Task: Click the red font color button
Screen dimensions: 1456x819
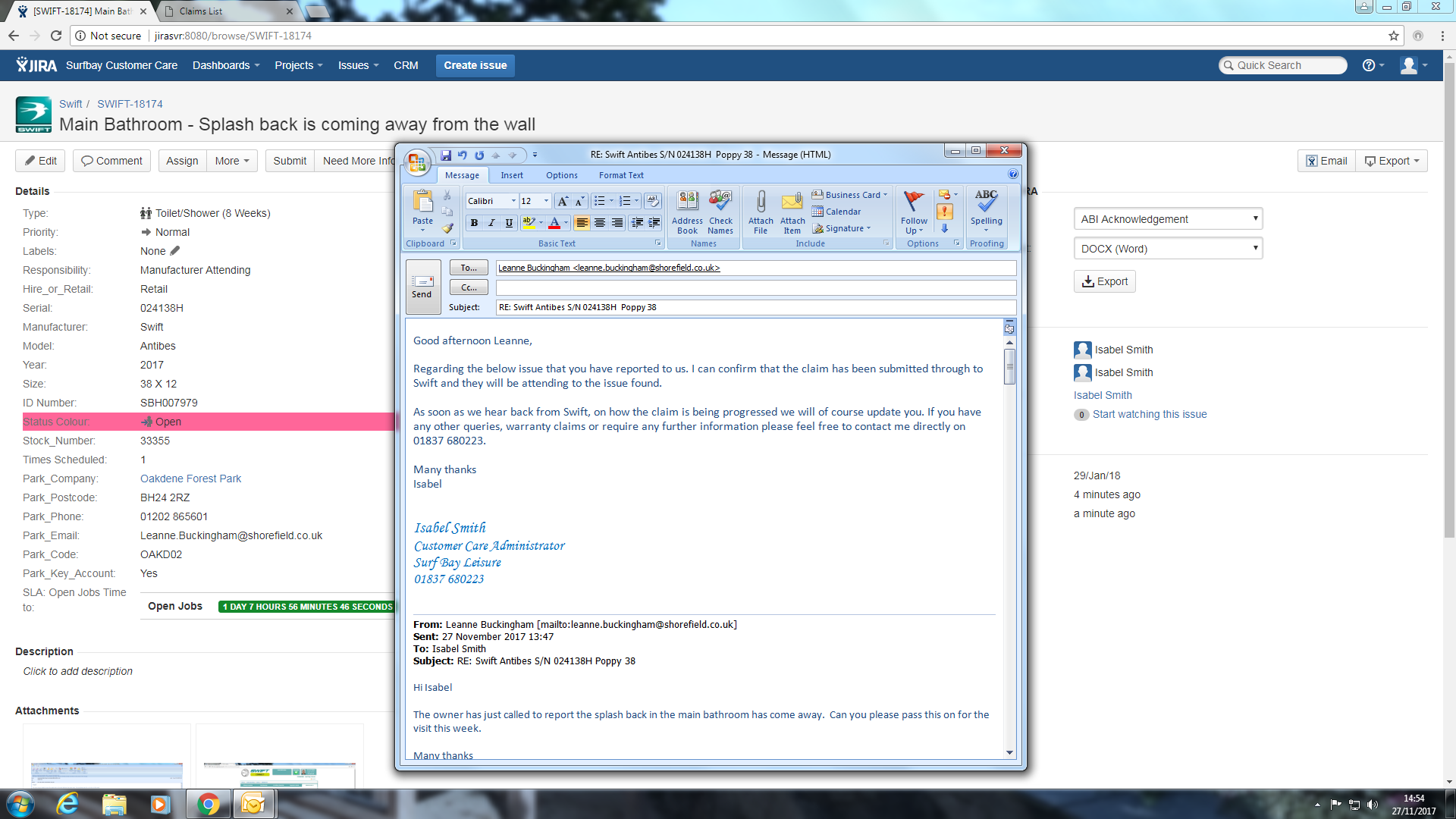Action: [x=554, y=223]
